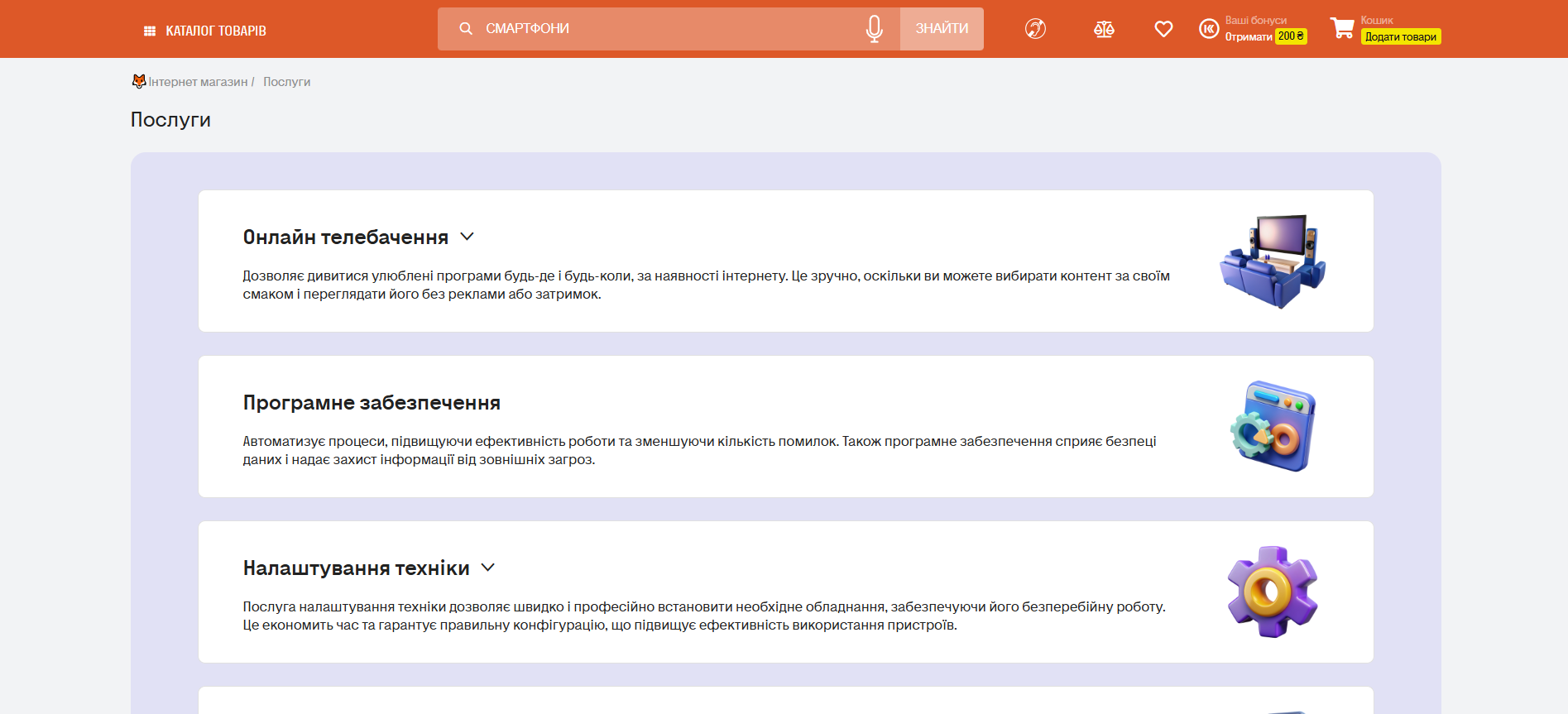This screenshot has width=1568, height=714.
Task: Expand the Онлайн телебачення chevron
Action: click(x=468, y=237)
